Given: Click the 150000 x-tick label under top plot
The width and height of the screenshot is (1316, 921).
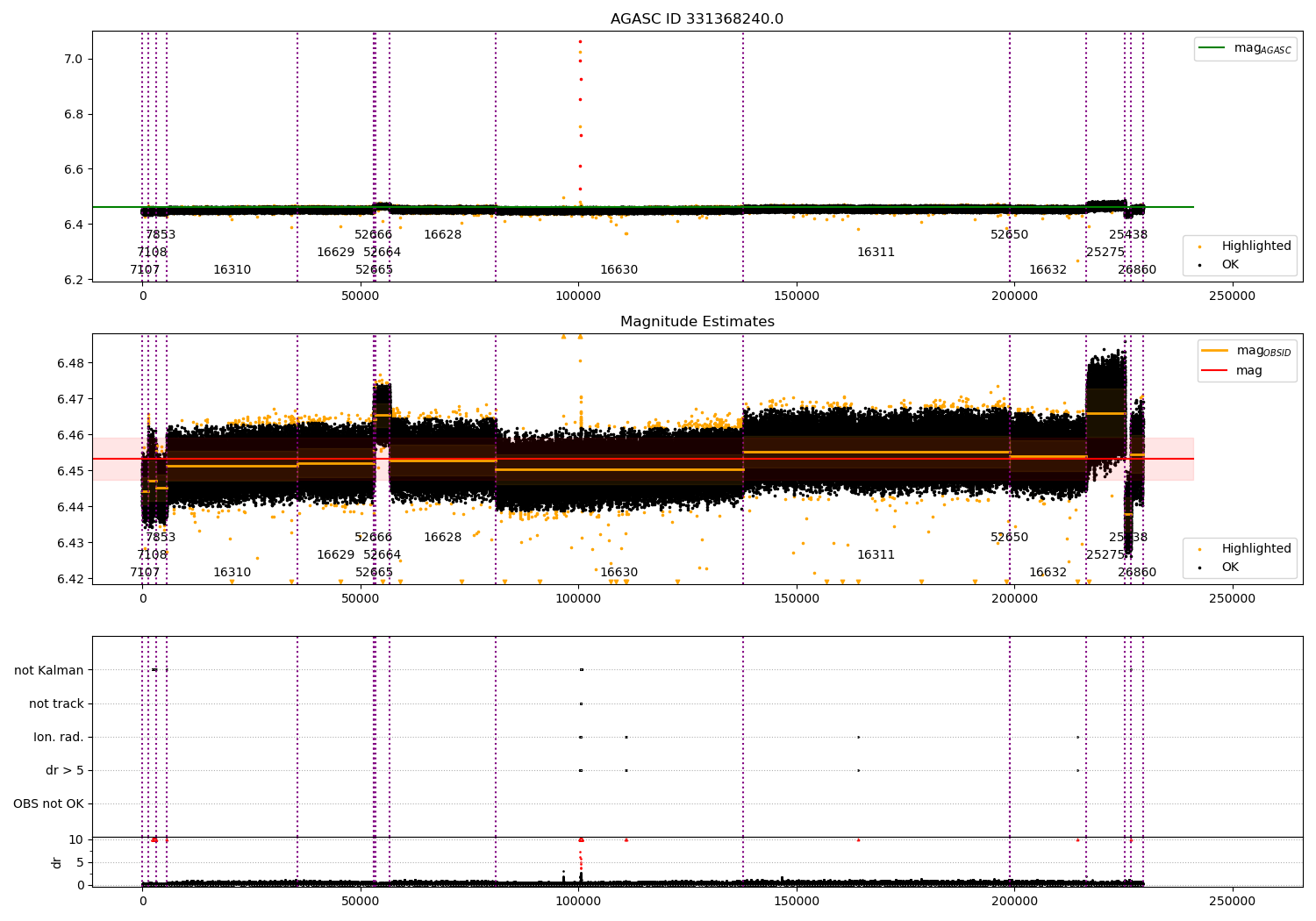Looking at the screenshot, I should 797,296.
